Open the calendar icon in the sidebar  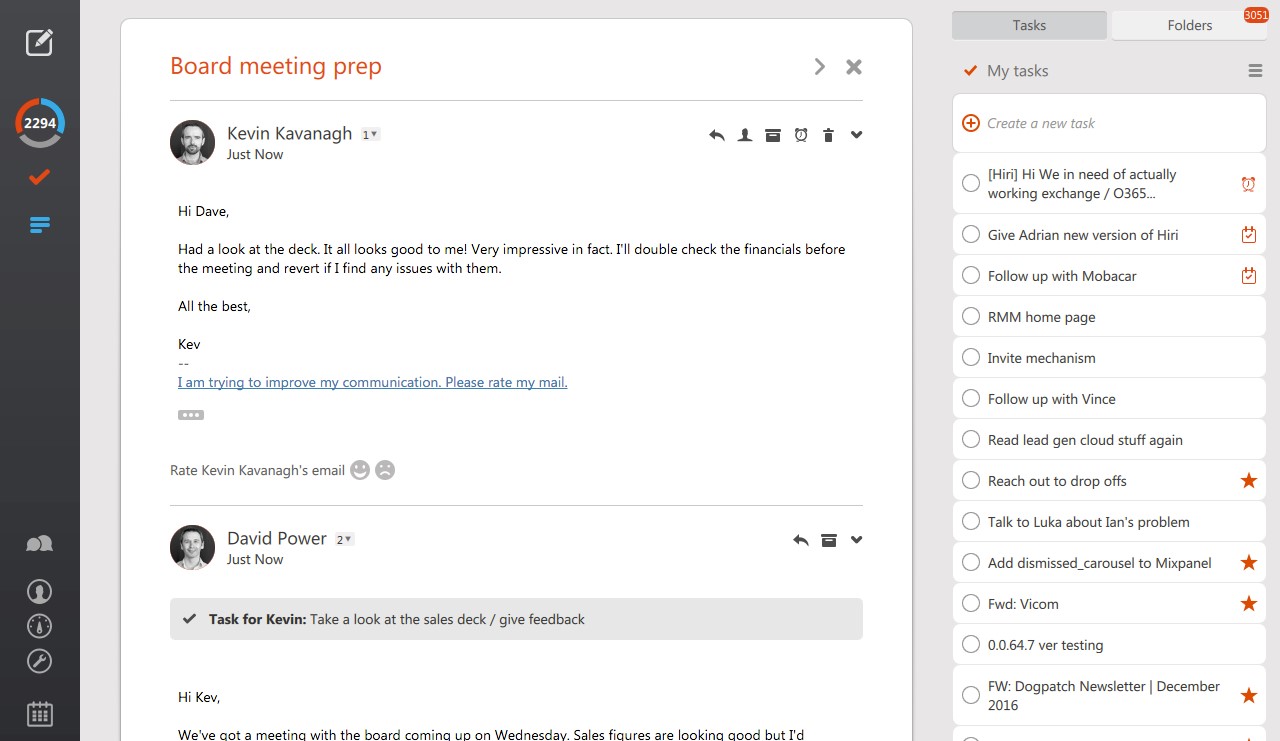coord(39,713)
